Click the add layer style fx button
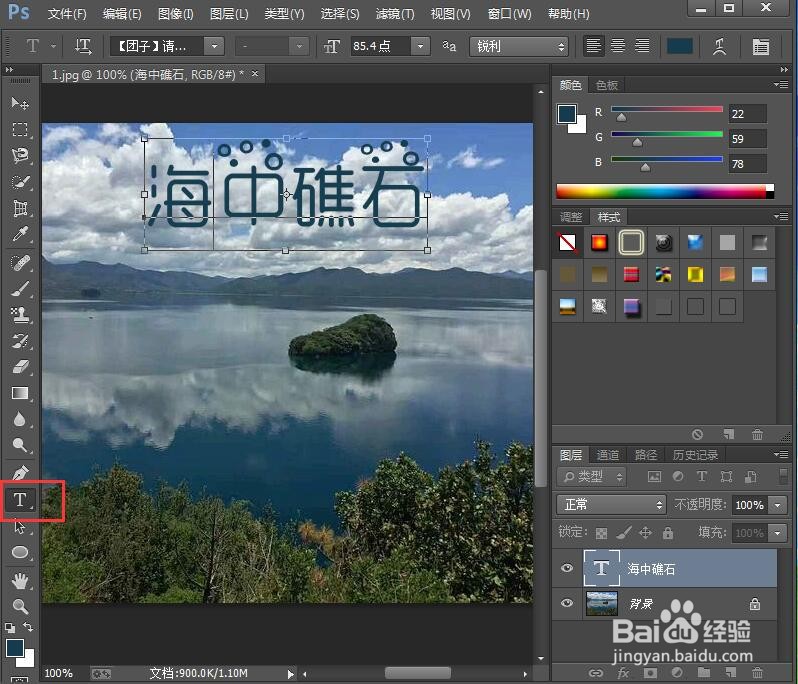 pyautogui.click(x=623, y=673)
